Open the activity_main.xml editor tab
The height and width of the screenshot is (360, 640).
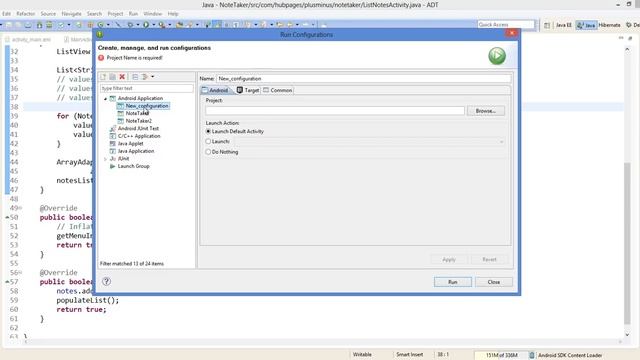click(x=28, y=40)
